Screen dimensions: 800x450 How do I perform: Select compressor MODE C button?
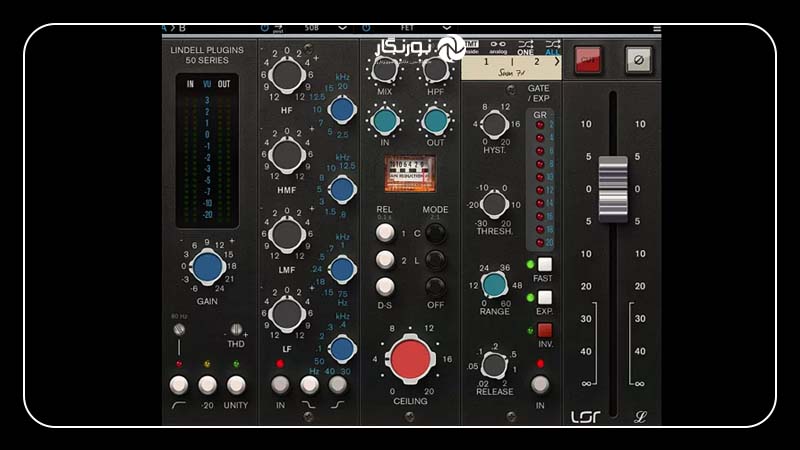(x=435, y=233)
